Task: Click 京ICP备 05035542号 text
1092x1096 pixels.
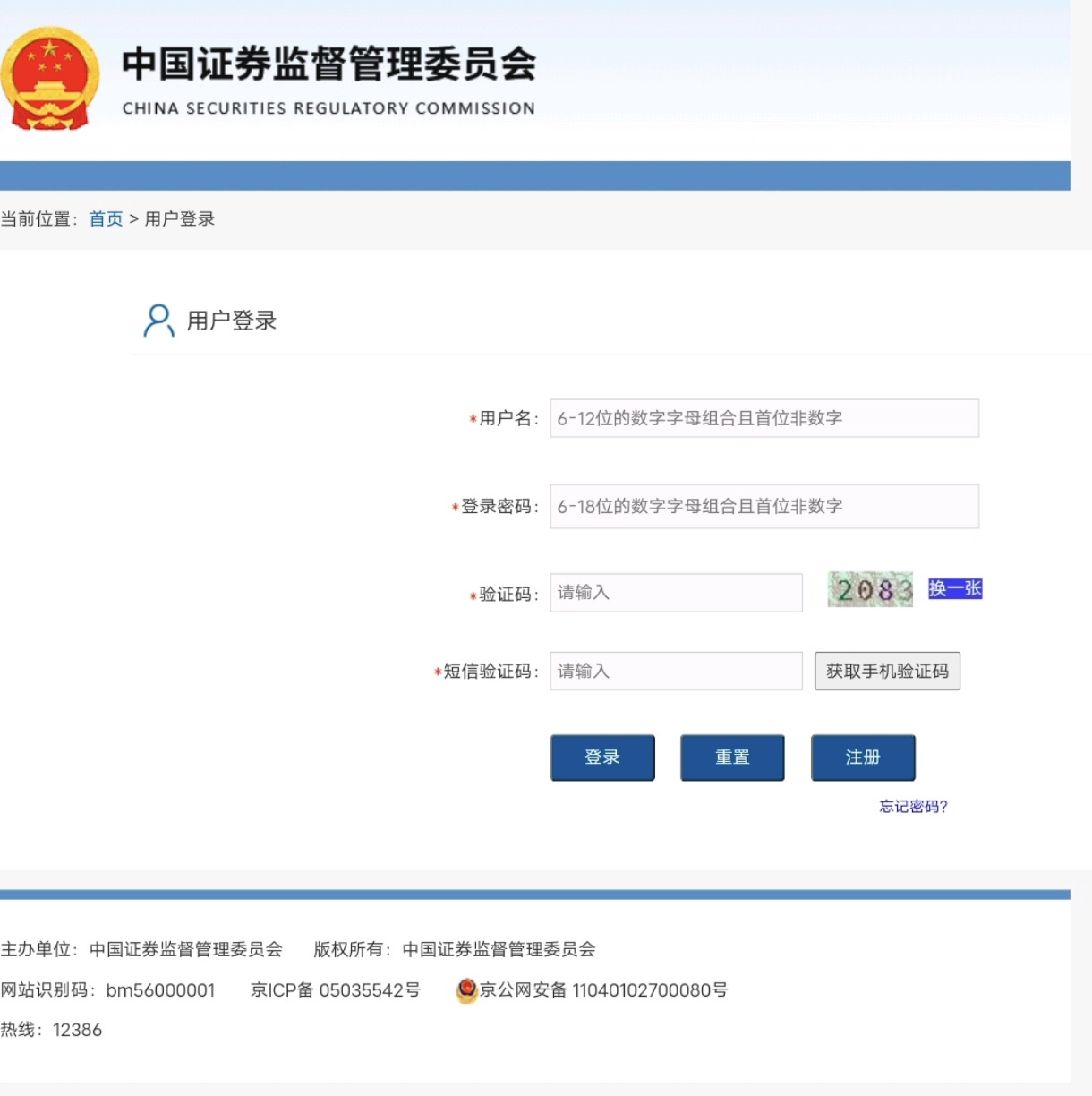Action: (336, 989)
